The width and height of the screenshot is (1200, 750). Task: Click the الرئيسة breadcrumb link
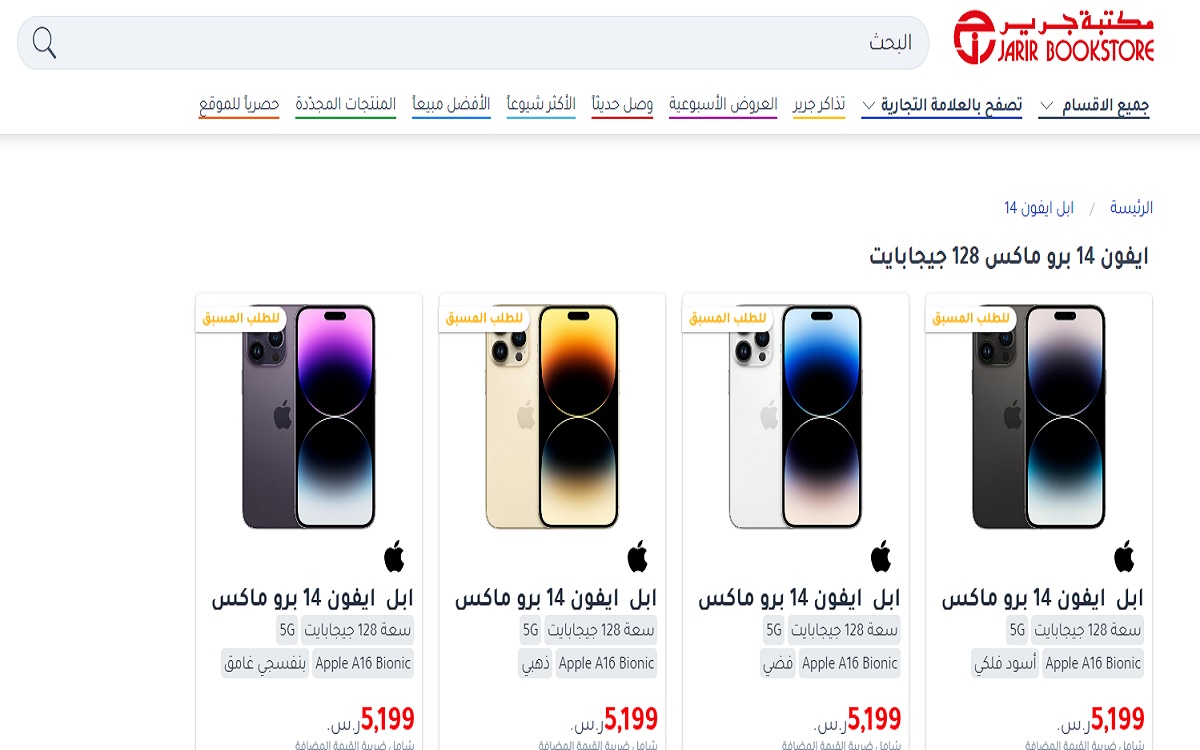tap(1131, 208)
